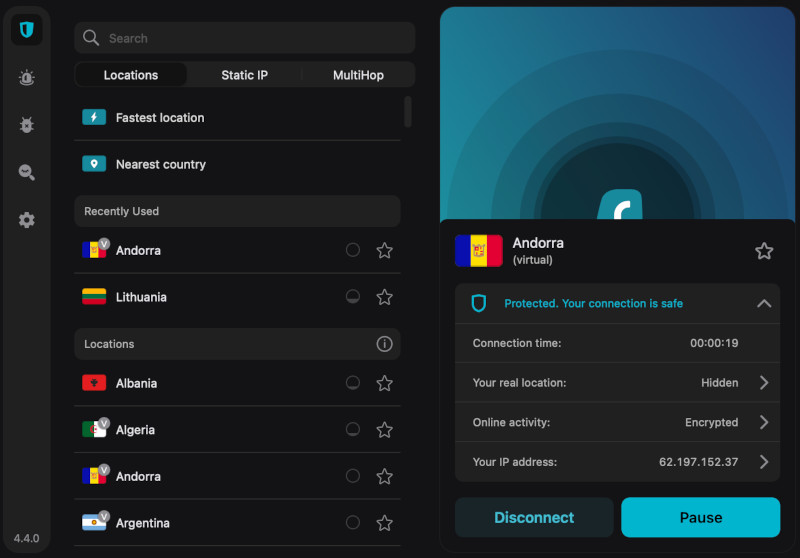
Task: Click the Algeria flag icon
Action: tap(94, 429)
